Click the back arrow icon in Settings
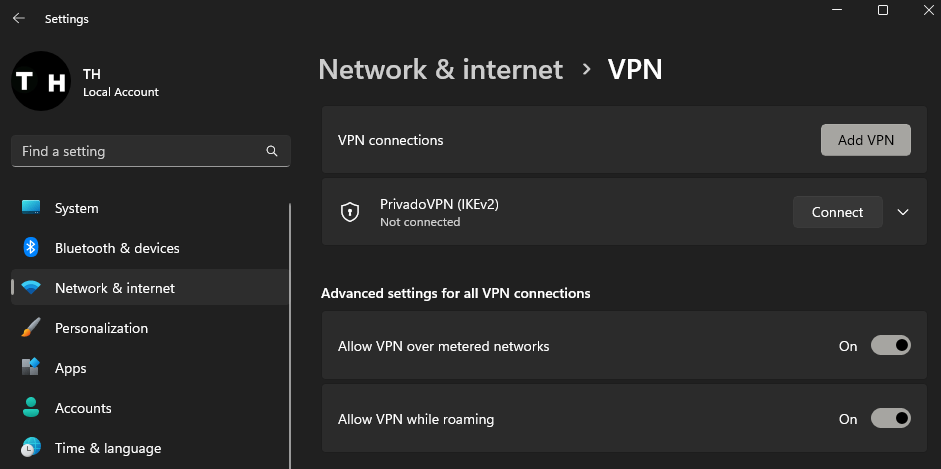 (x=19, y=19)
